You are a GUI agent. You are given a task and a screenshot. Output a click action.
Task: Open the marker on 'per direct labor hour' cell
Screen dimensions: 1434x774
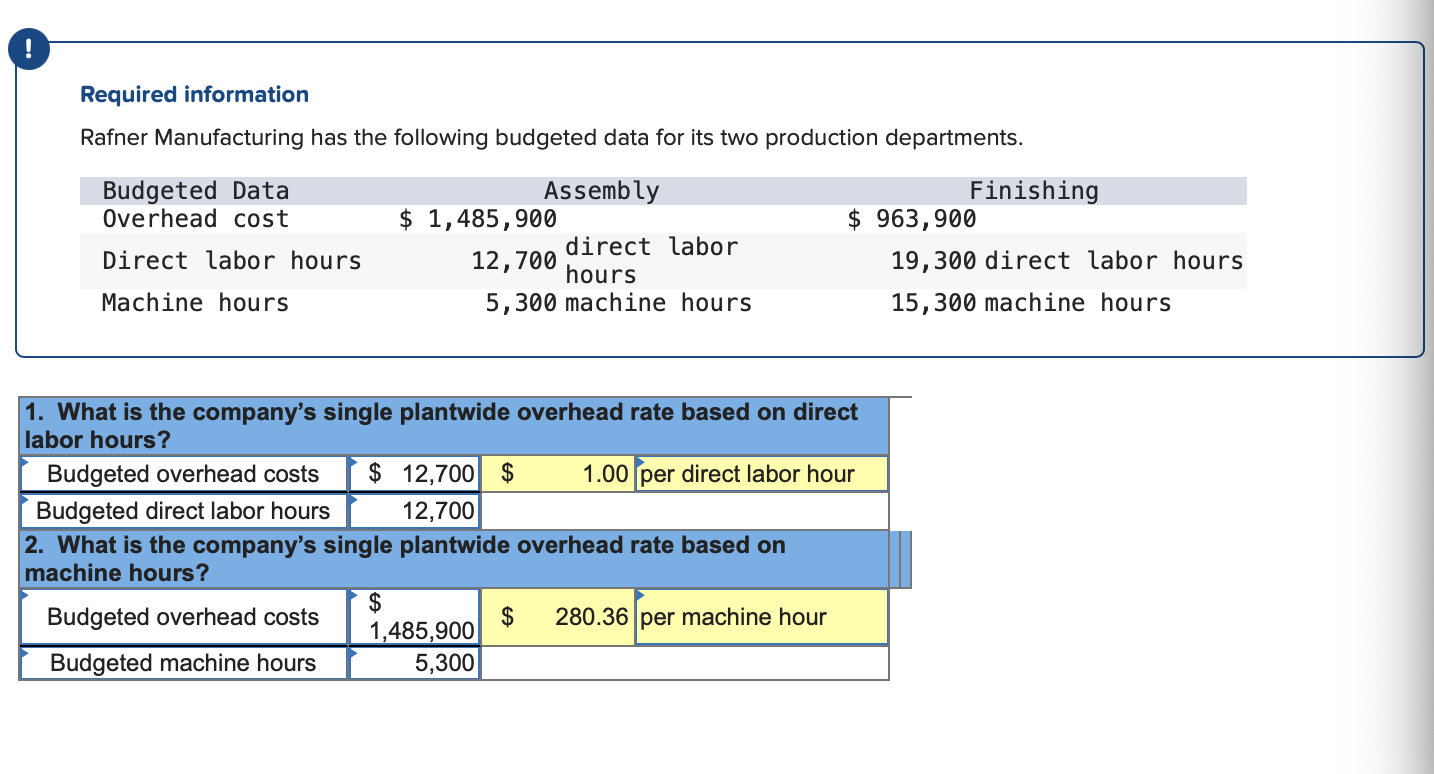click(x=640, y=461)
